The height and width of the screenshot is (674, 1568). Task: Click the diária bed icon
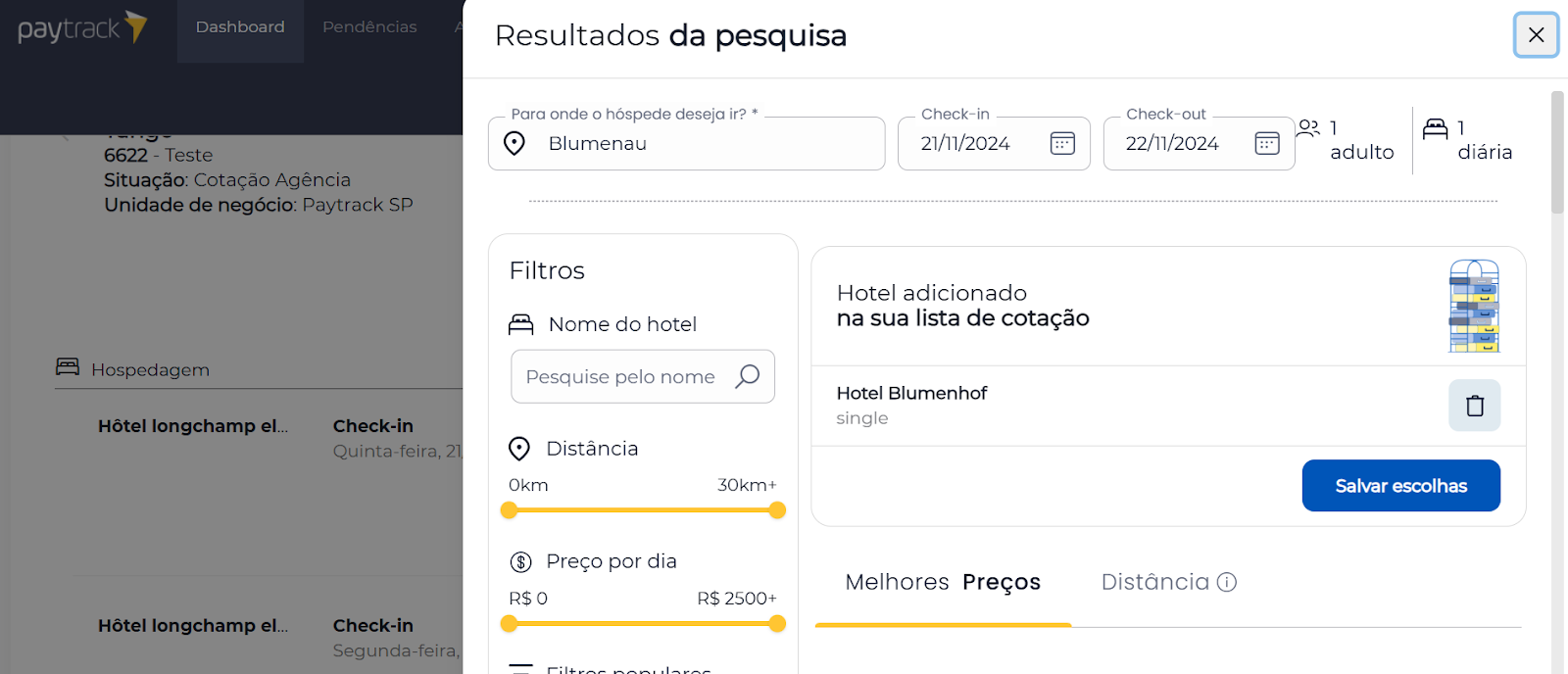(1436, 128)
